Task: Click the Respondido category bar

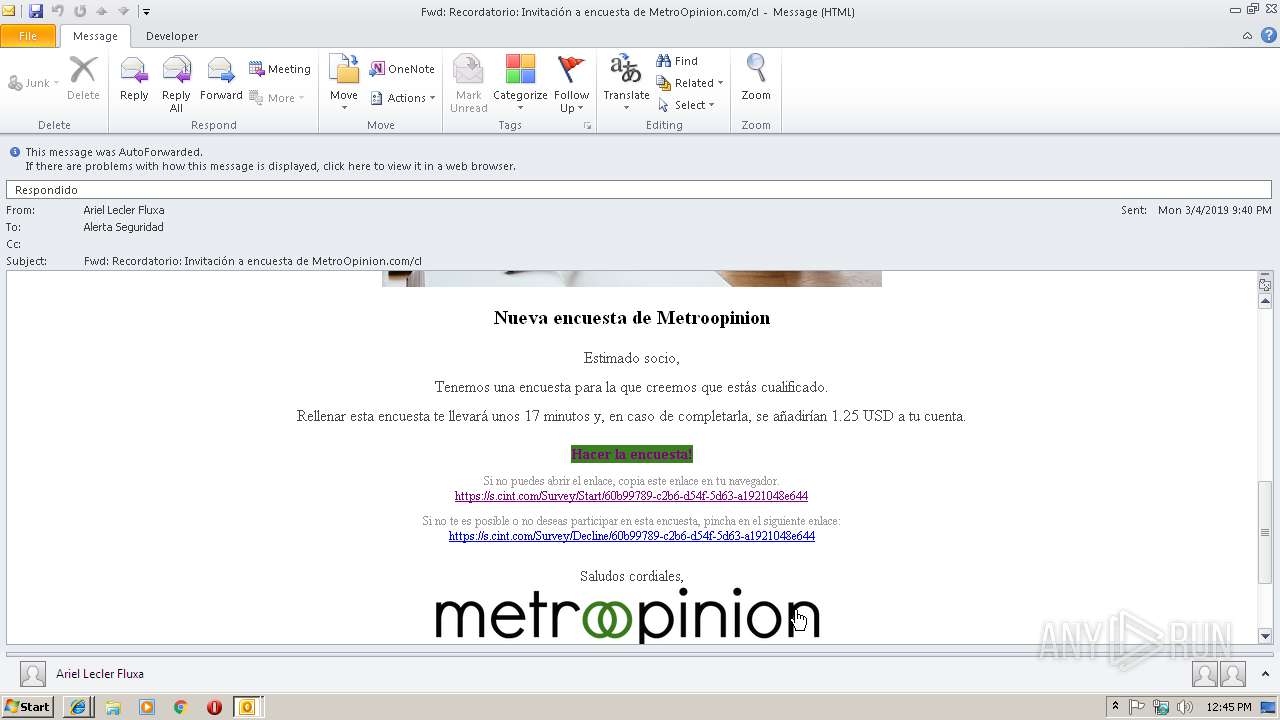Action: tap(639, 190)
